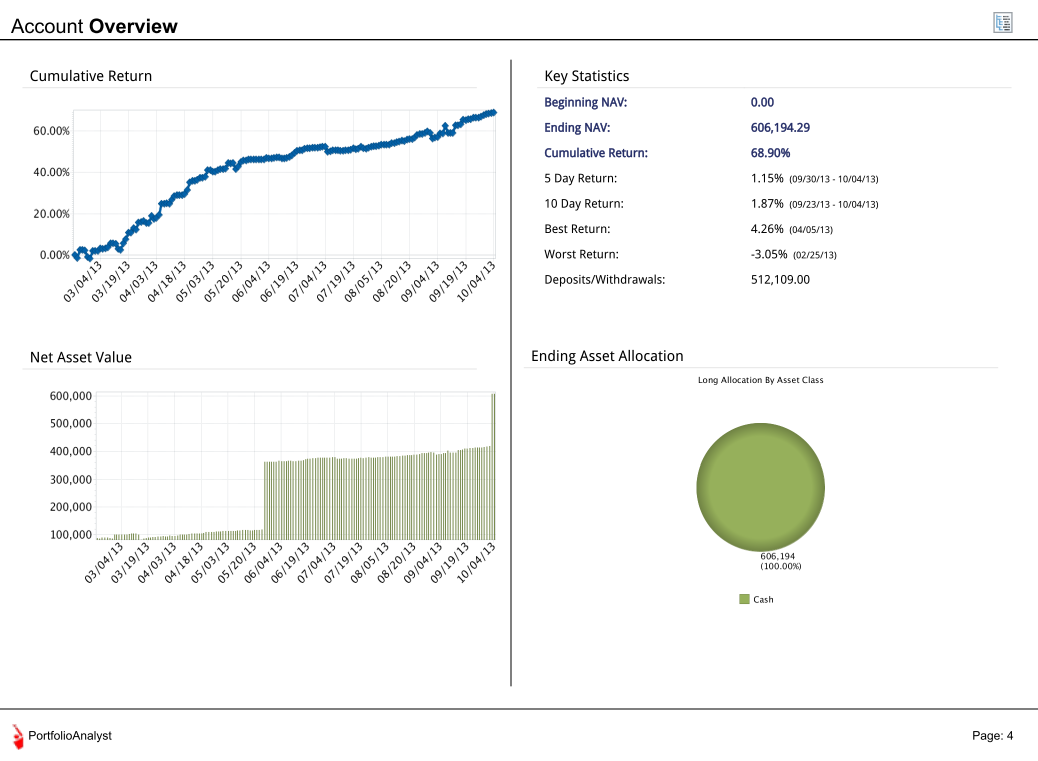
Task: Select the Key Statistics heading
Action: pos(587,76)
